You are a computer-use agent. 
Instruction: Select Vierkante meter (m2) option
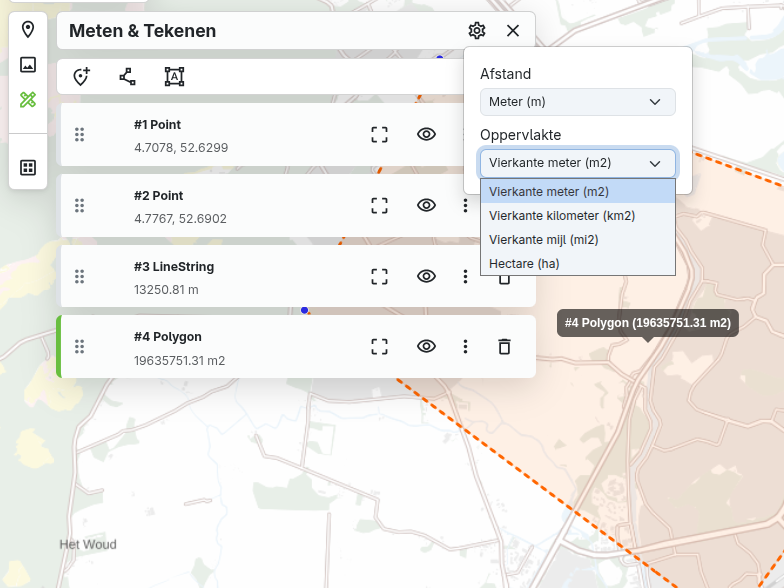[578, 192]
